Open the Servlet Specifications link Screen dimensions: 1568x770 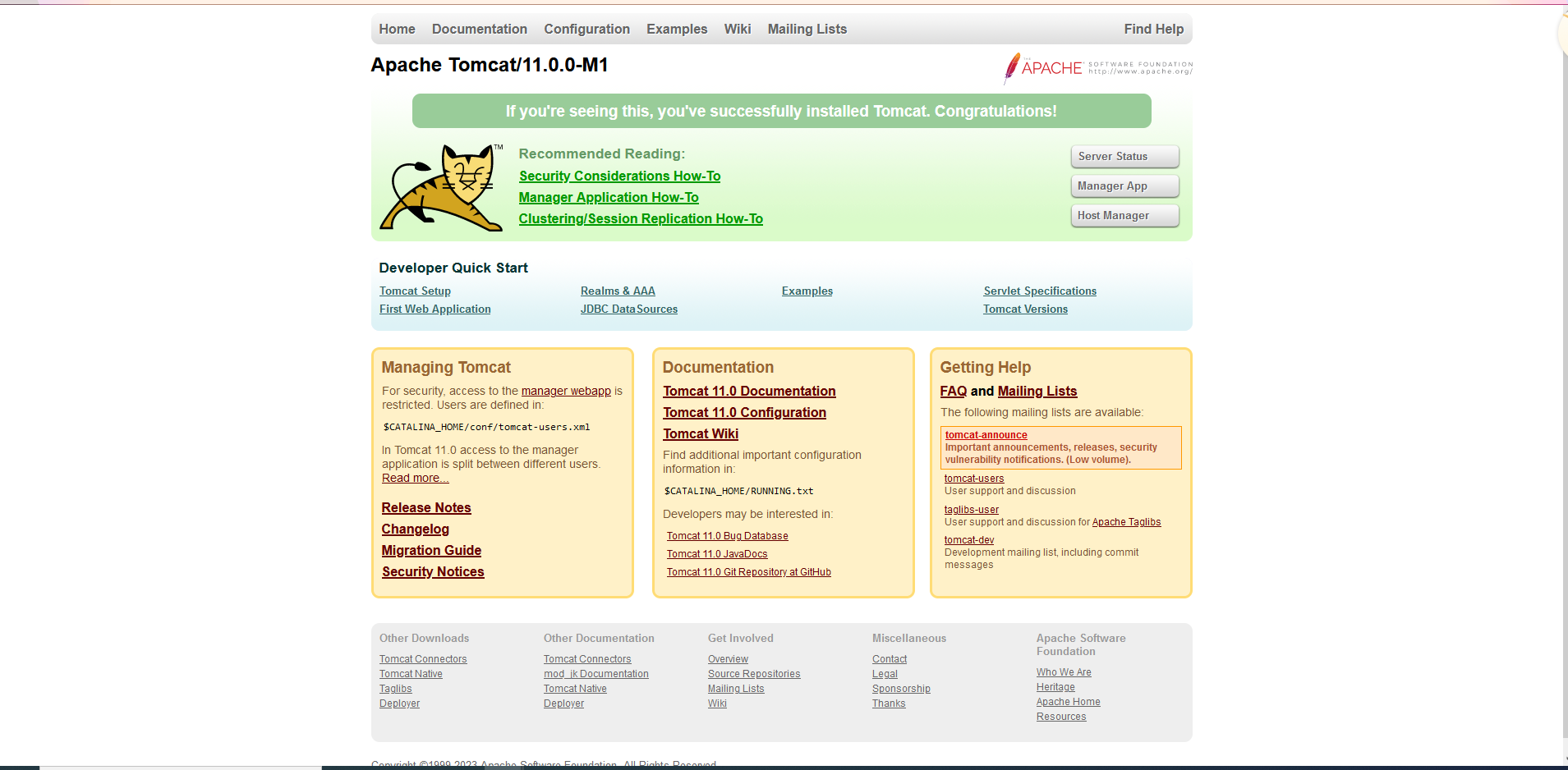pos(1040,291)
